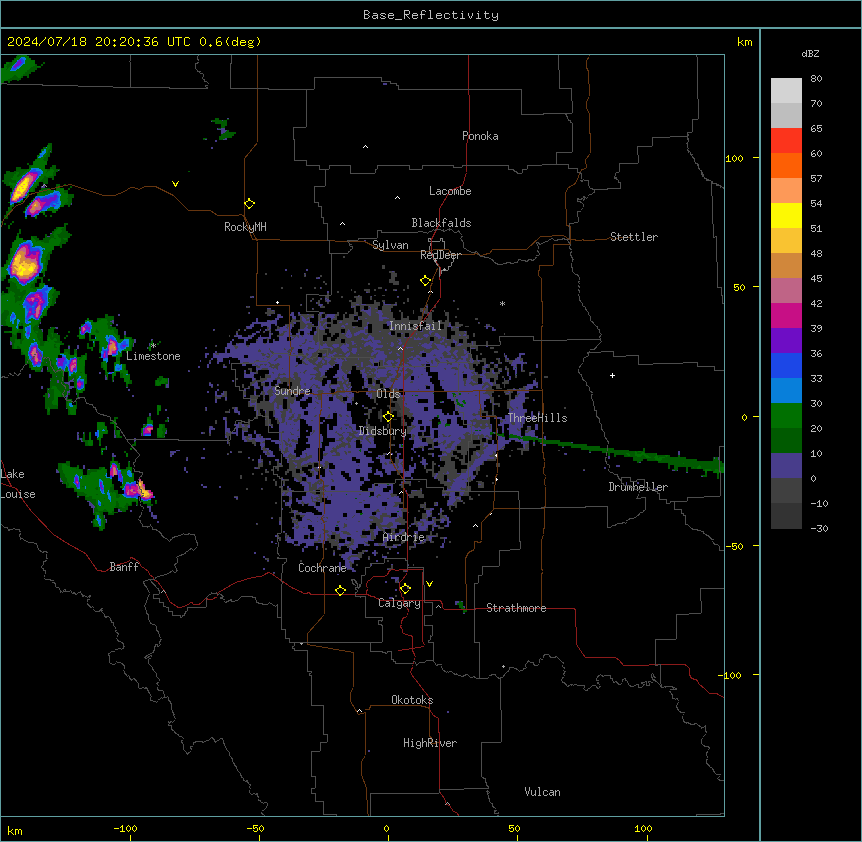Screen dimensions: 862x842
Task: Click the Didsbury town label
Action: (x=383, y=431)
